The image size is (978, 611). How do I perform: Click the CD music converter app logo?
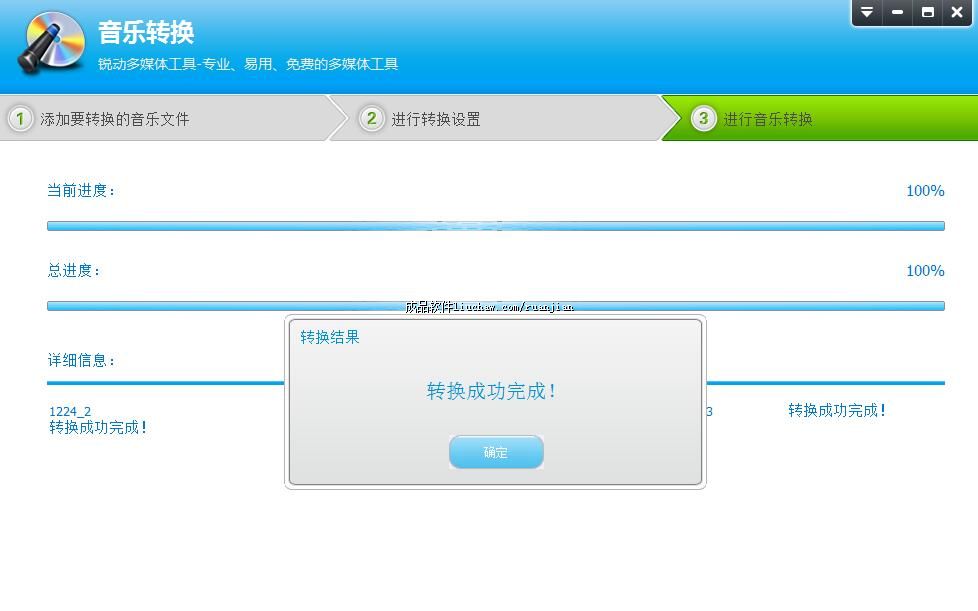point(52,45)
